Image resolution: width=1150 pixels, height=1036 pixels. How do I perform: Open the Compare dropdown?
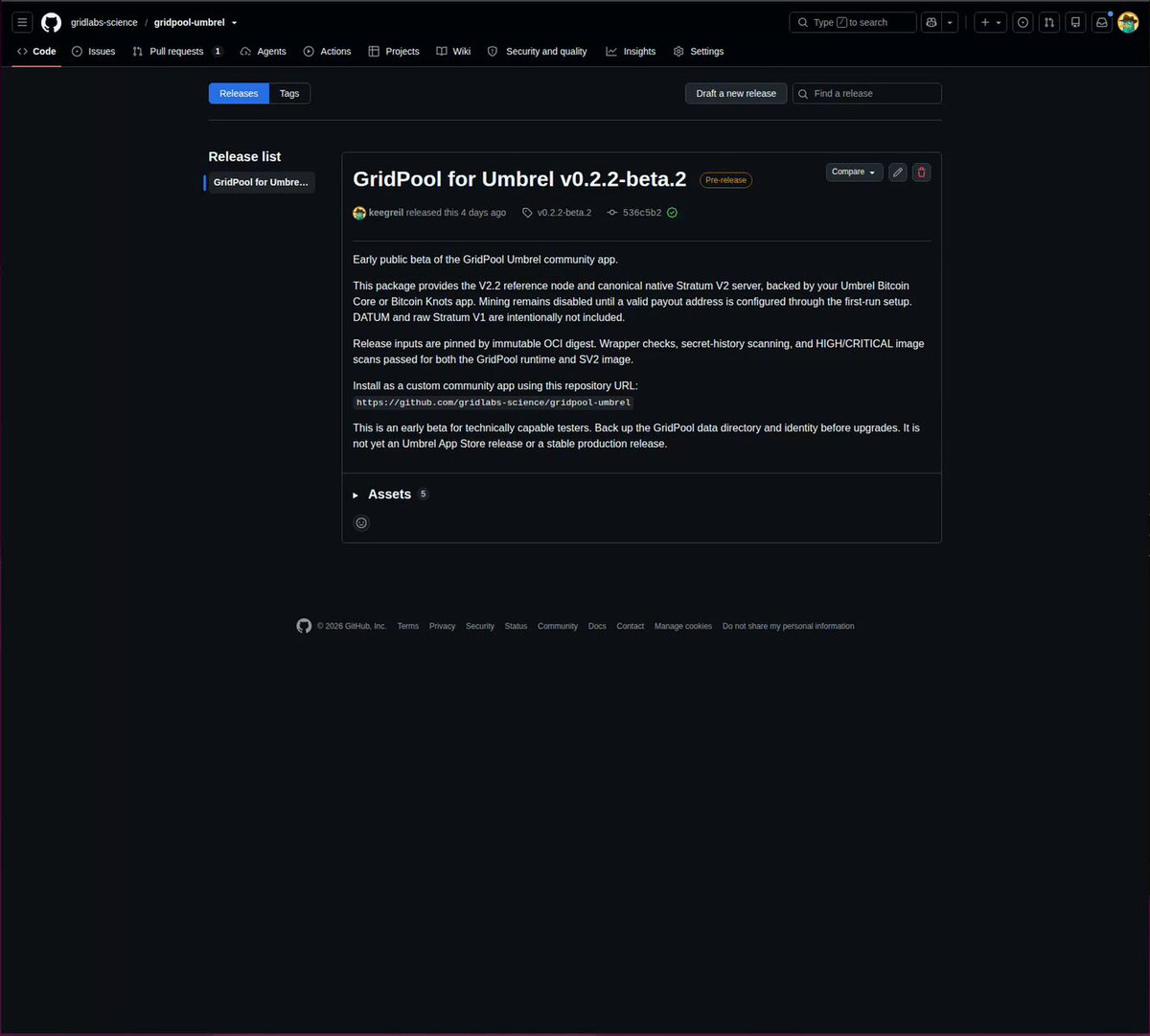(x=854, y=172)
